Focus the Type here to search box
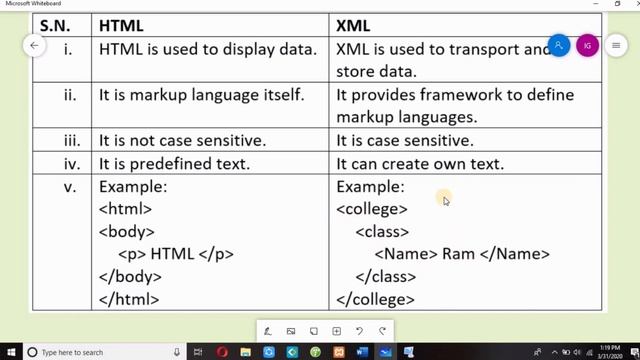The image size is (640, 360). [x=104, y=352]
